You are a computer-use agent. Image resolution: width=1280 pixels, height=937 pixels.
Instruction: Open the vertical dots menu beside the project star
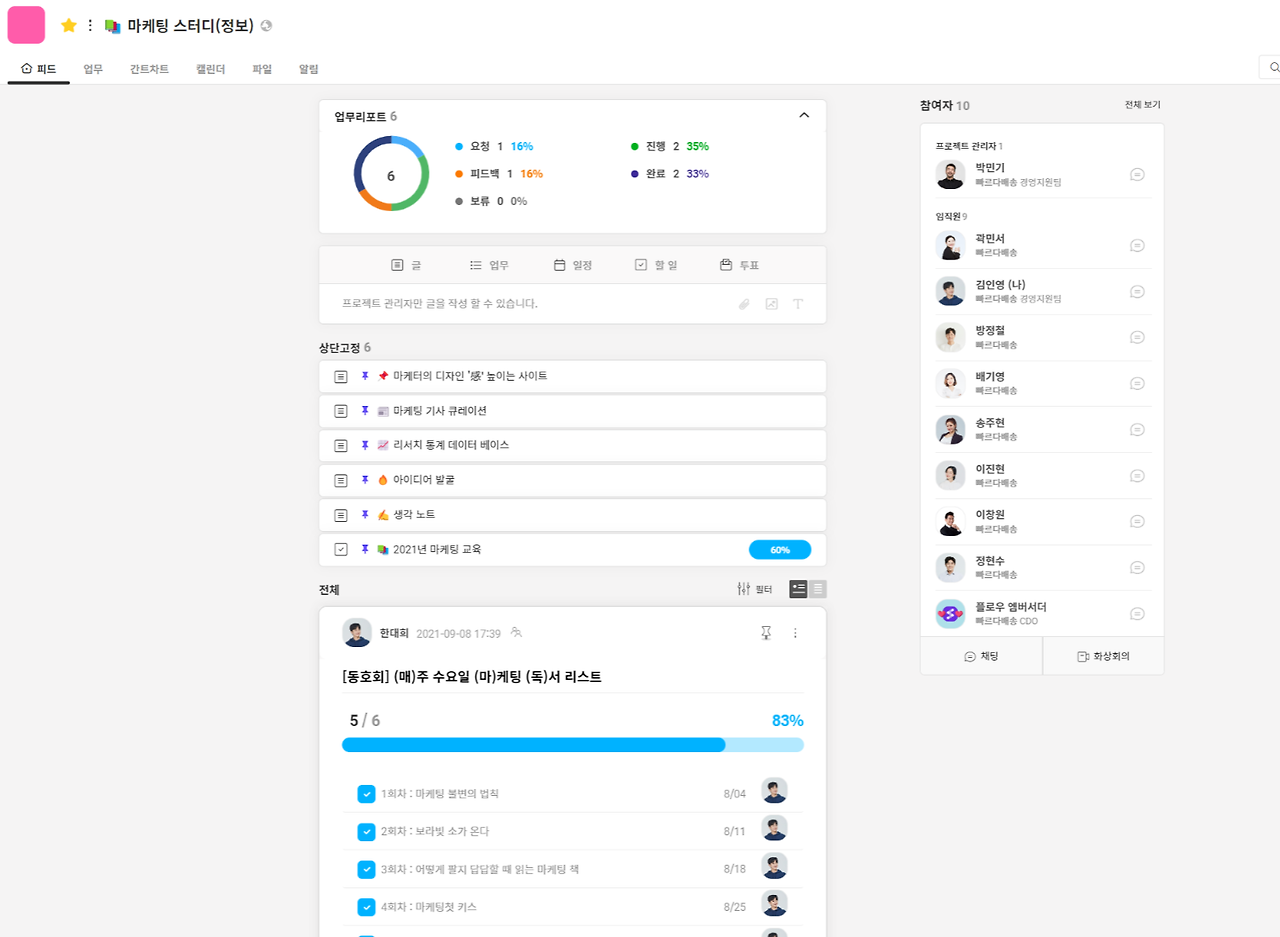(x=90, y=25)
